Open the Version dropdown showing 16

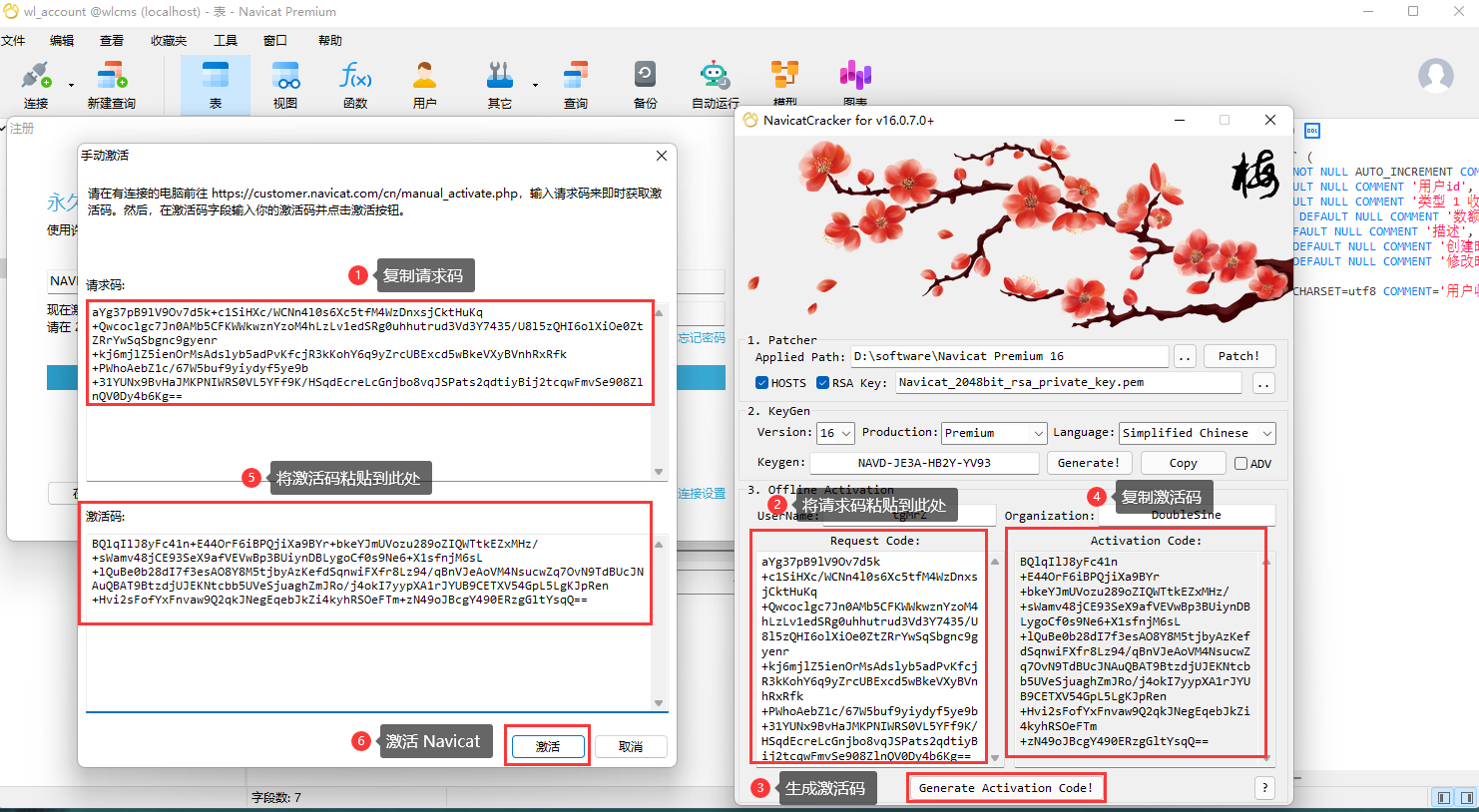click(x=835, y=433)
